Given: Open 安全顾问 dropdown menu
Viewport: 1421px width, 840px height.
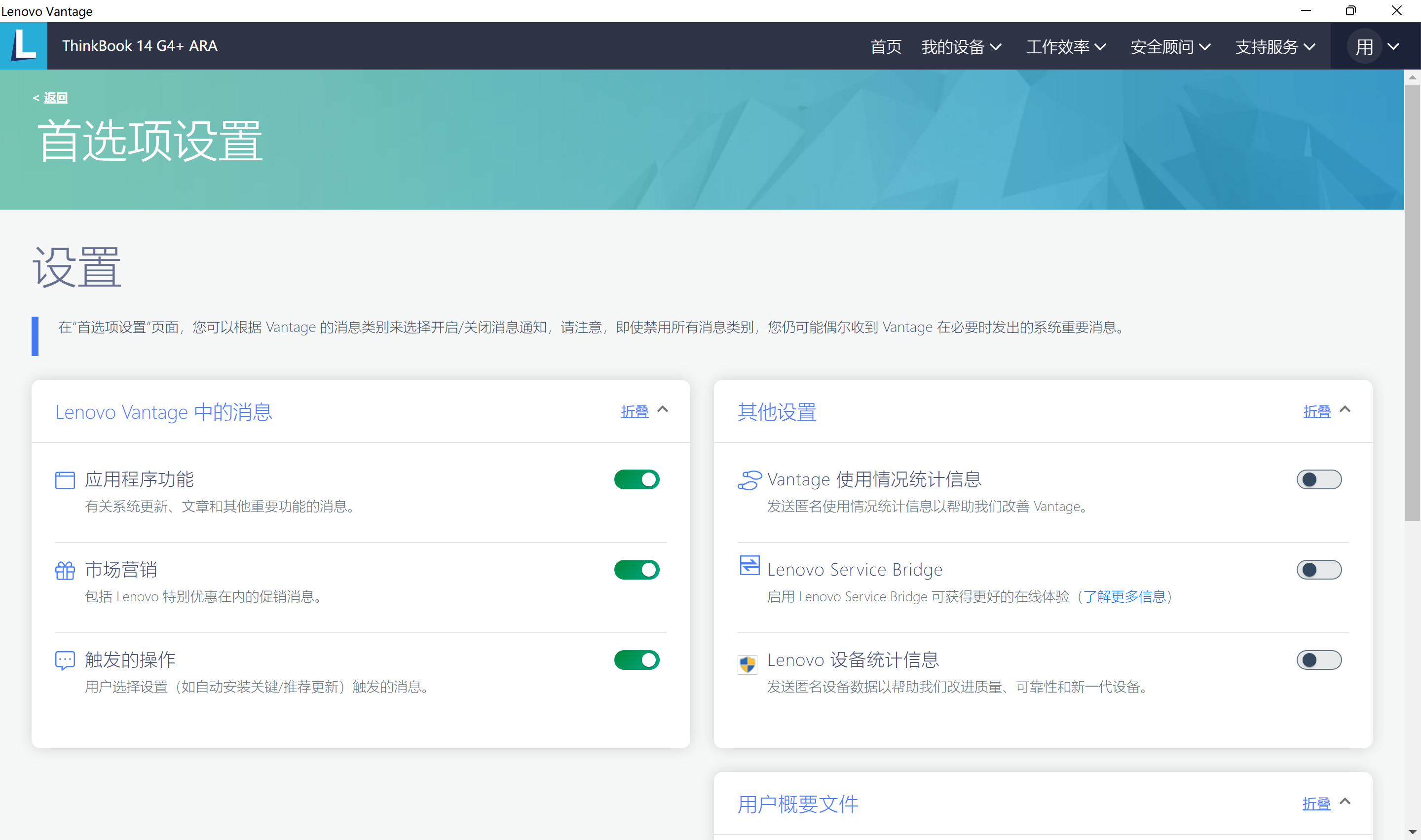Looking at the screenshot, I should pyautogui.click(x=1171, y=46).
